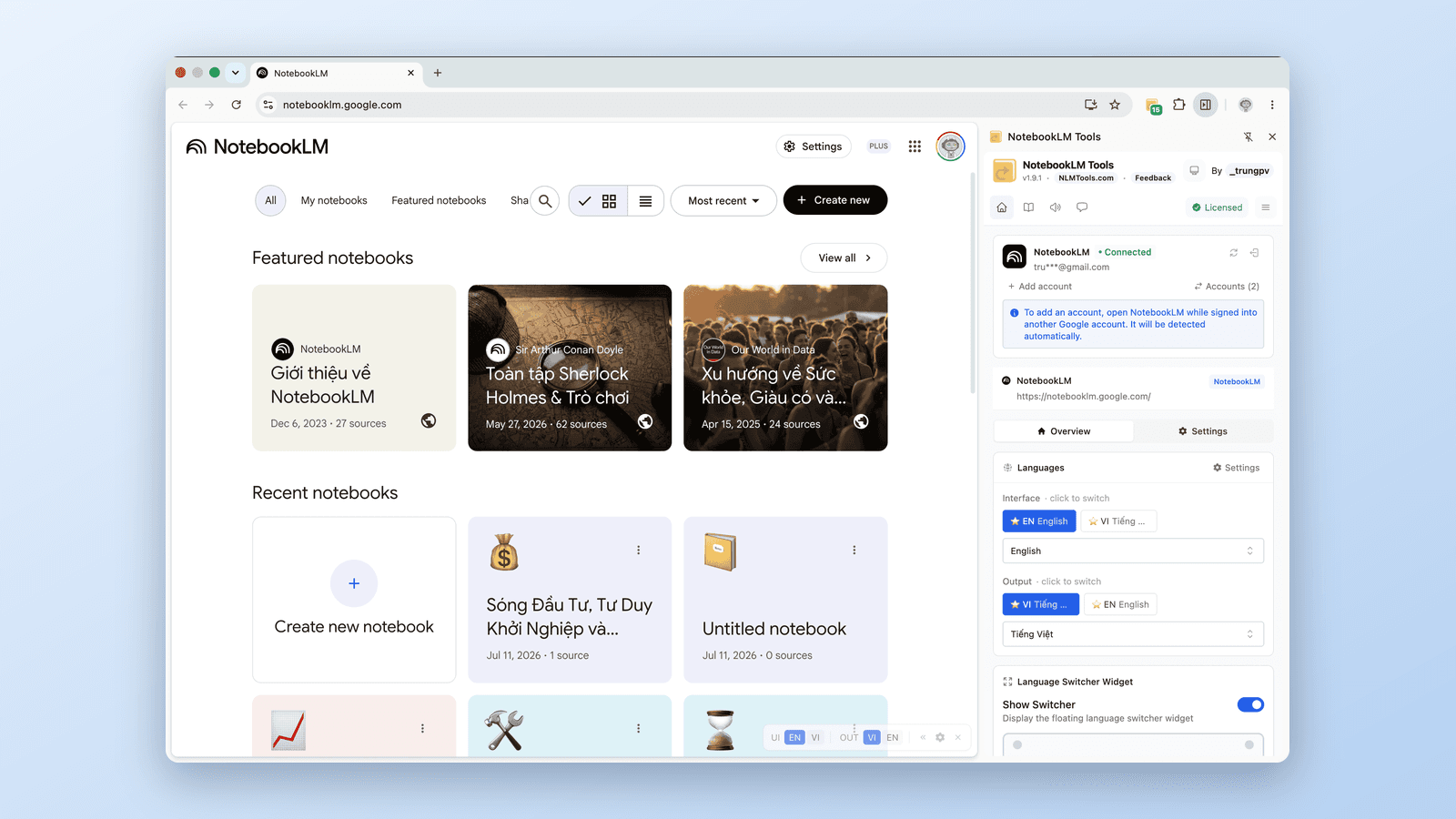The image size is (1456, 819).
Task: Bookmark this page with the star icon
Action: (x=1115, y=105)
